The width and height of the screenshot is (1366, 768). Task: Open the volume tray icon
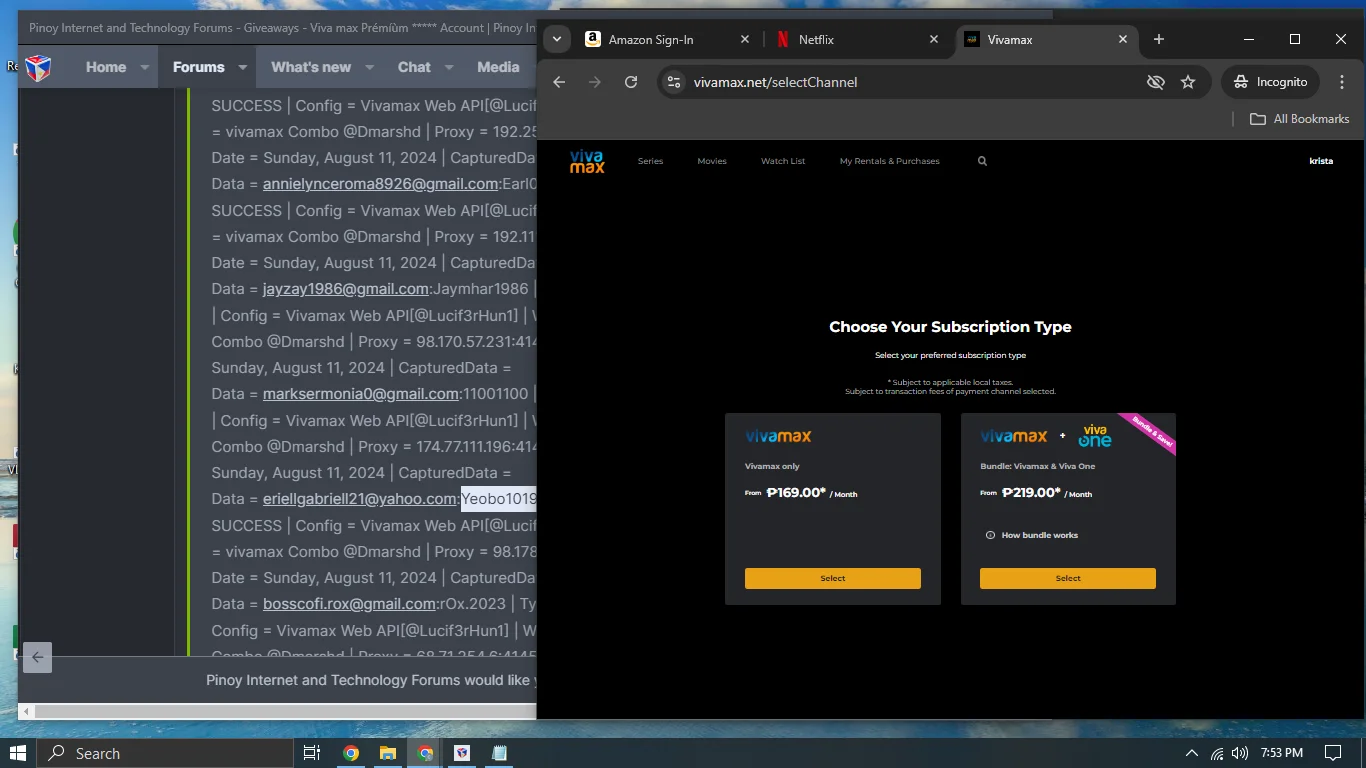(1240, 753)
